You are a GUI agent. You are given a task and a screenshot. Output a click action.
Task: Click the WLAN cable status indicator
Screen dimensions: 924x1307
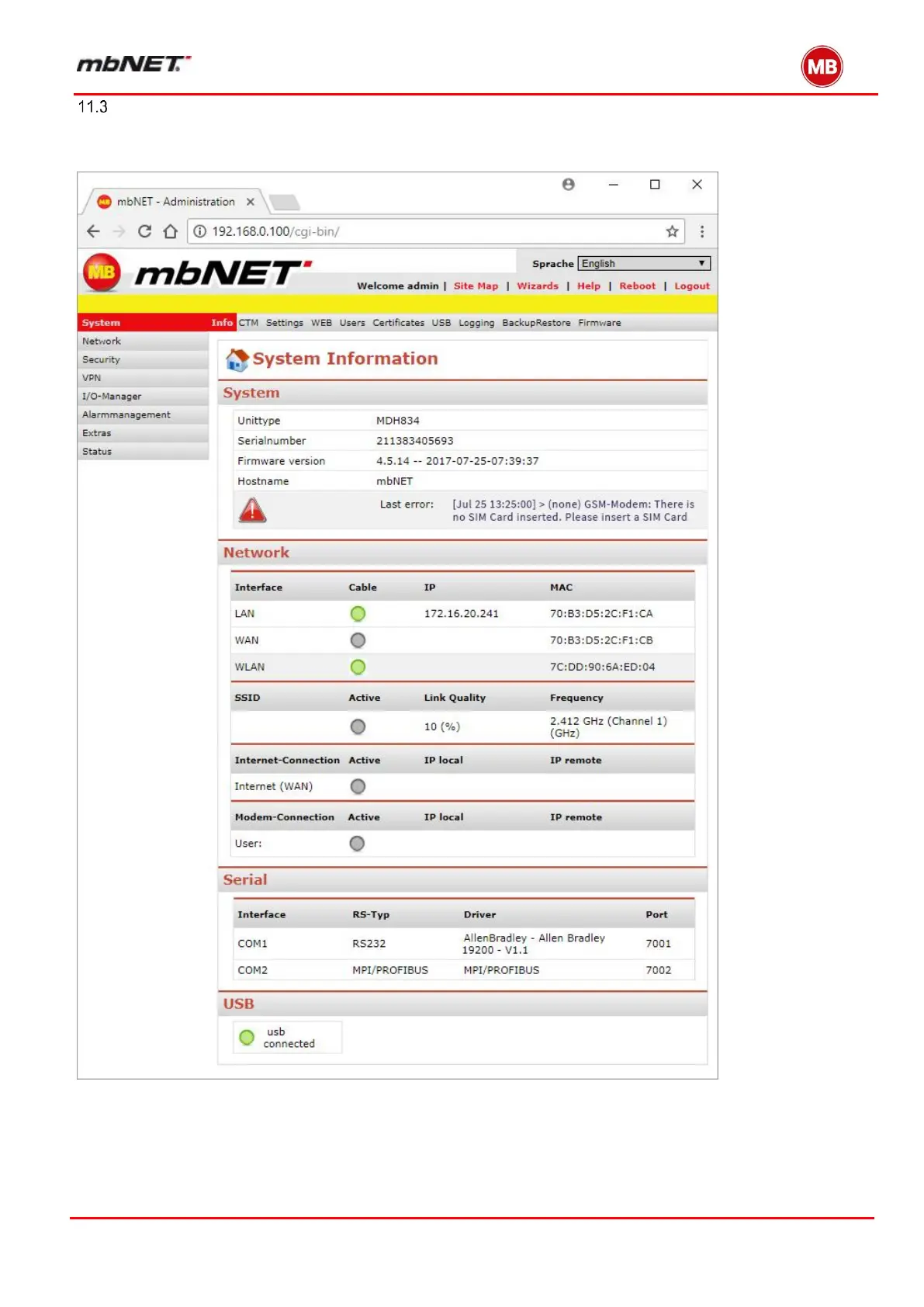[x=358, y=667]
